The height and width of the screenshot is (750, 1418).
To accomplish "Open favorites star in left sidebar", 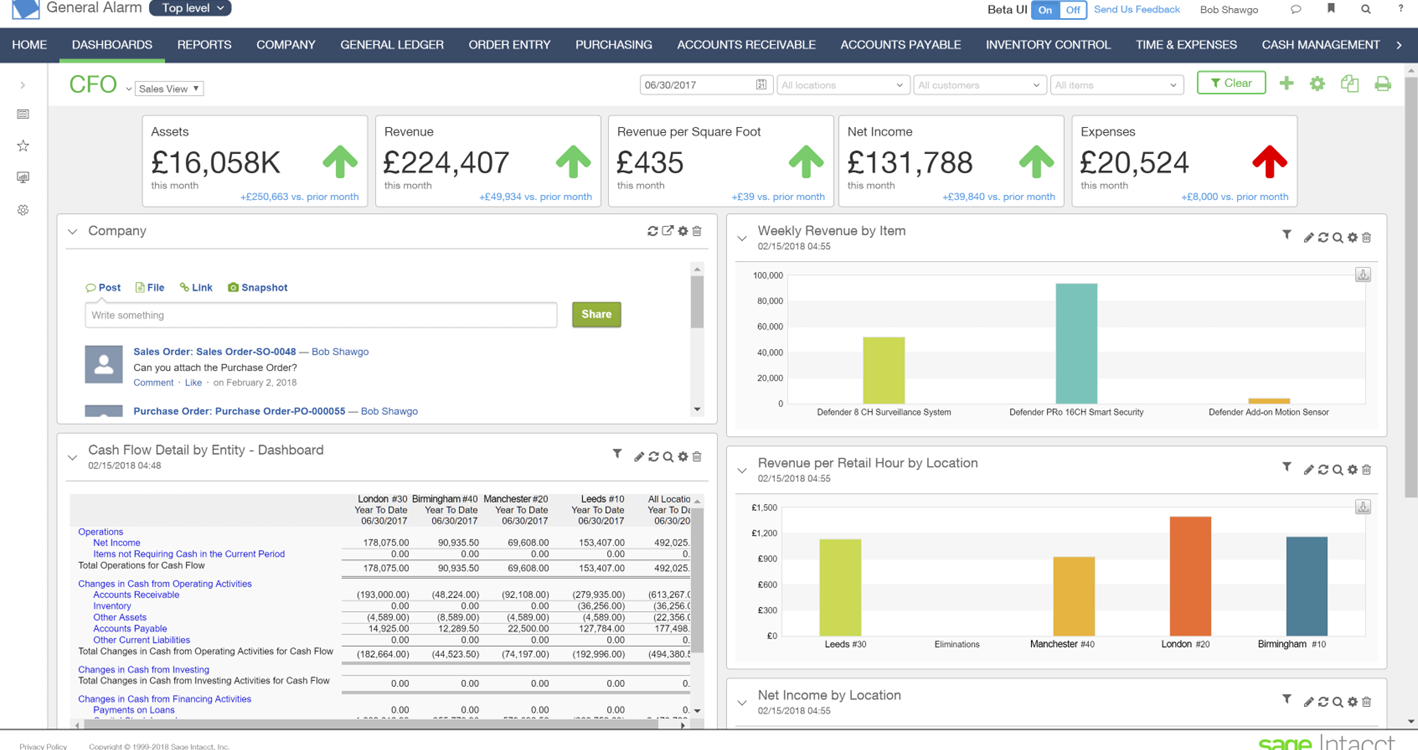I will 23,146.
